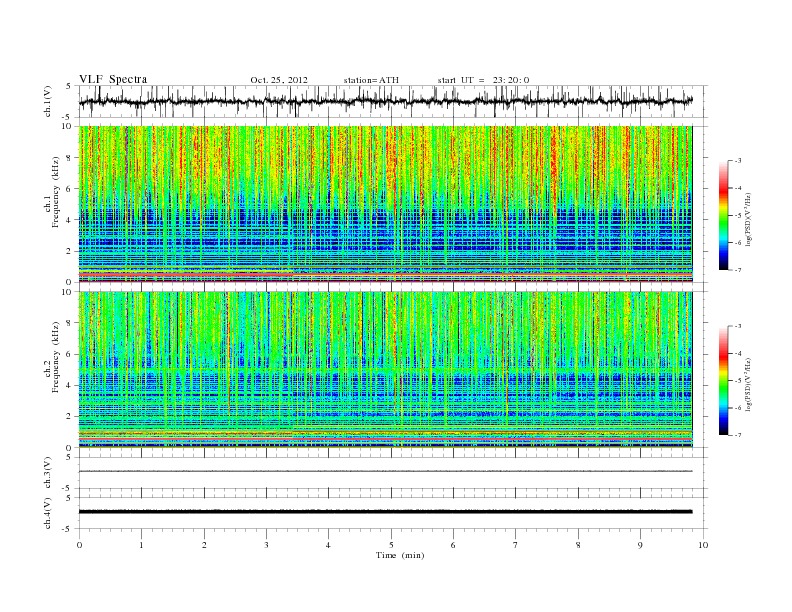Screen dimensions: 792x612
Task: Click the 'start UT = 23:20:0' text
Action: pyautogui.click(x=483, y=80)
